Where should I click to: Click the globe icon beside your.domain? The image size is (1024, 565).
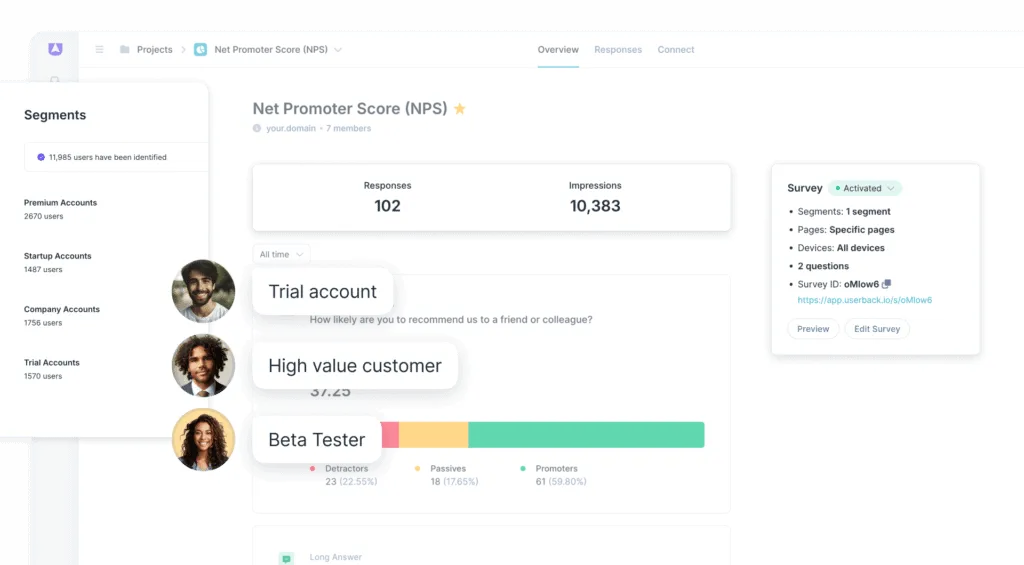pos(257,129)
